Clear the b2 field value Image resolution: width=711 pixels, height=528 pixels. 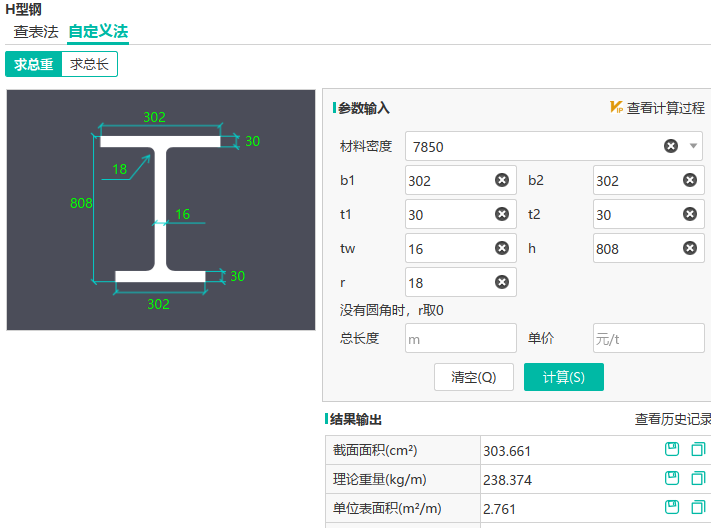(x=689, y=180)
